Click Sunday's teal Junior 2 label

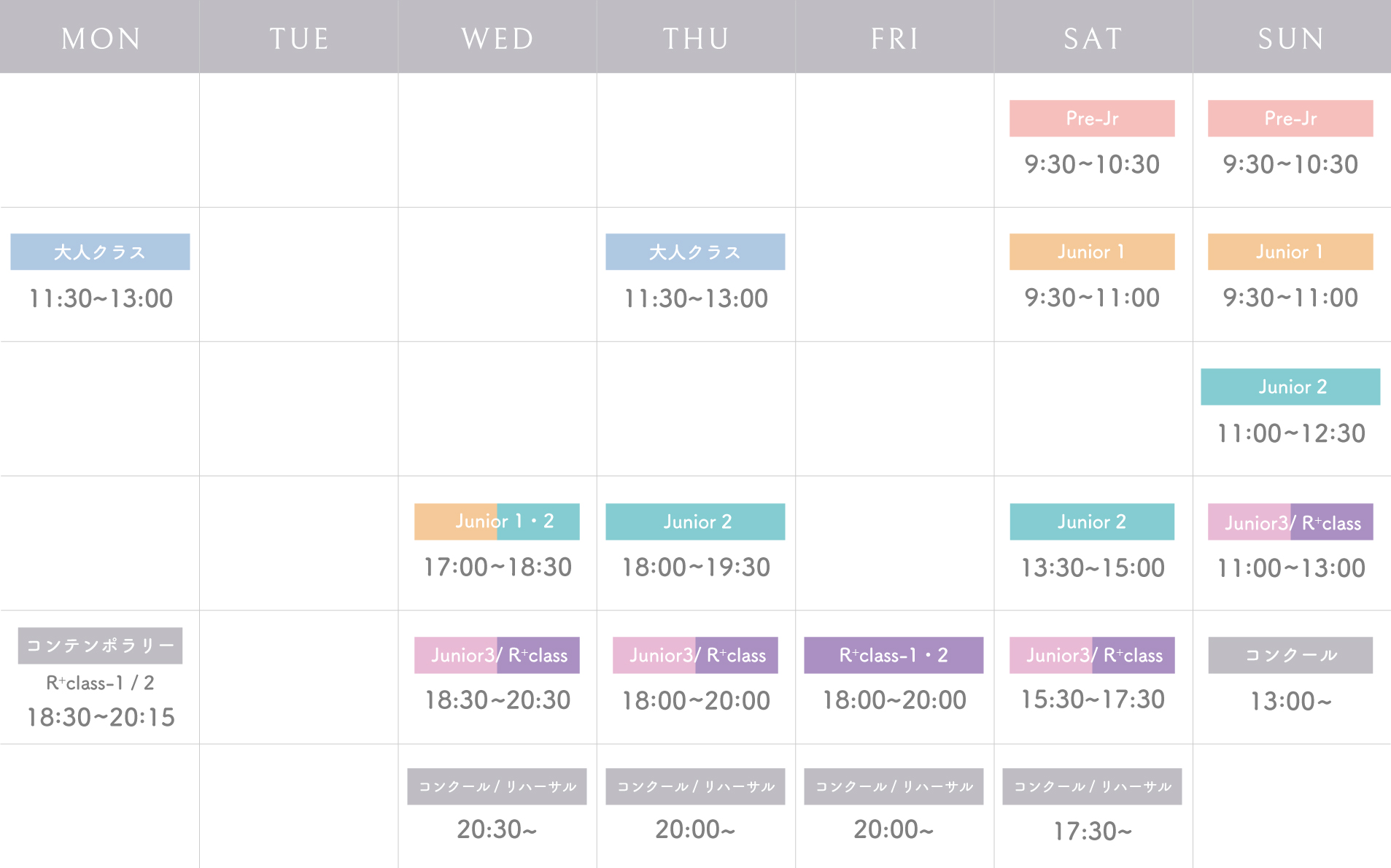click(1290, 387)
